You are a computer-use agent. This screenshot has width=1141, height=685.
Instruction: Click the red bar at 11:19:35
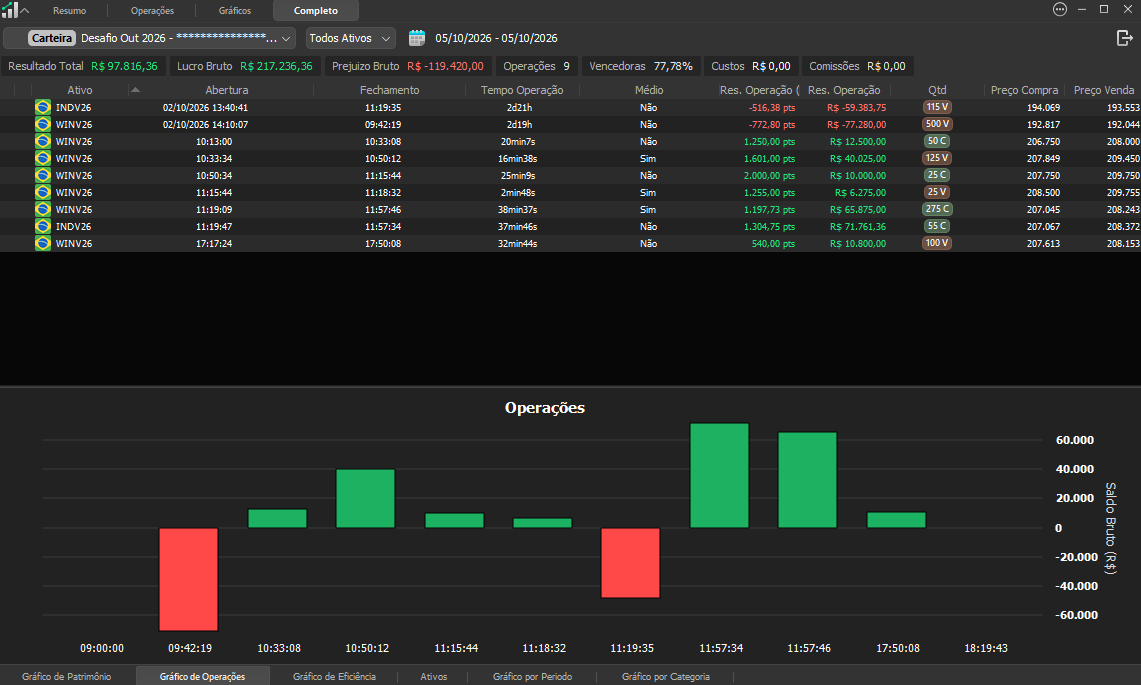pyautogui.click(x=630, y=563)
